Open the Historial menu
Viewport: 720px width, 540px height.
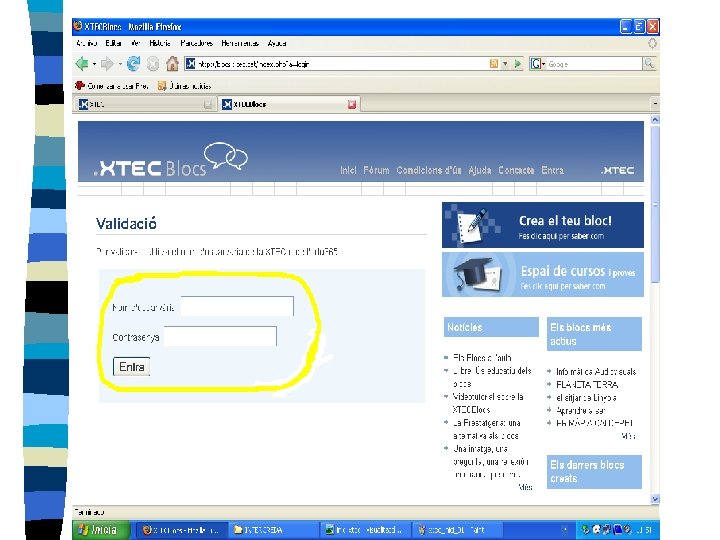pyautogui.click(x=160, y=43)
